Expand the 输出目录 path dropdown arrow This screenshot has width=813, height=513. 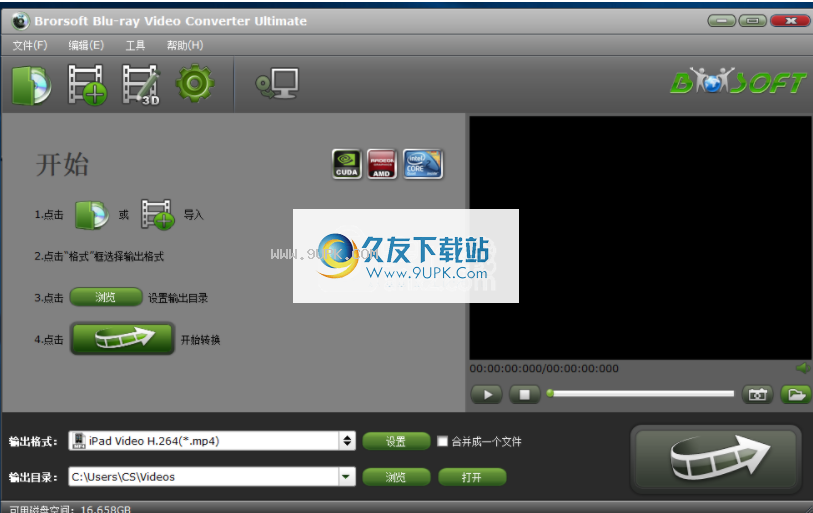346,477
